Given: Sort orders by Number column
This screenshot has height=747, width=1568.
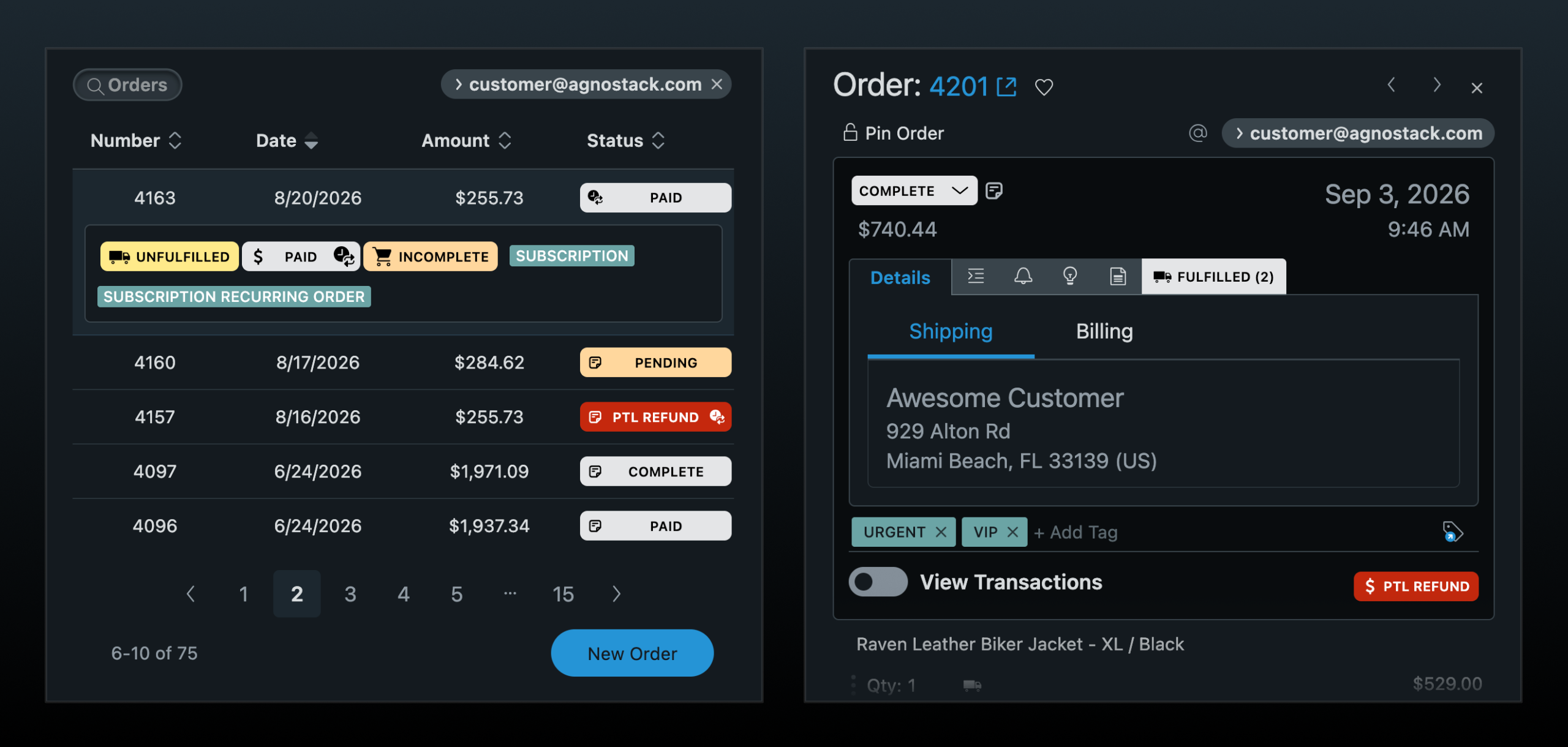Looking at the screenshot, I should point(136,140).
